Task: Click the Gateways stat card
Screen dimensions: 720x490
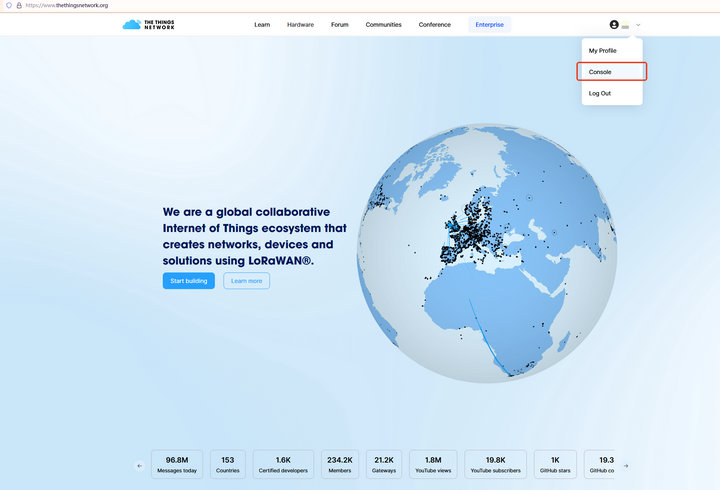Action: click(384, 464)
